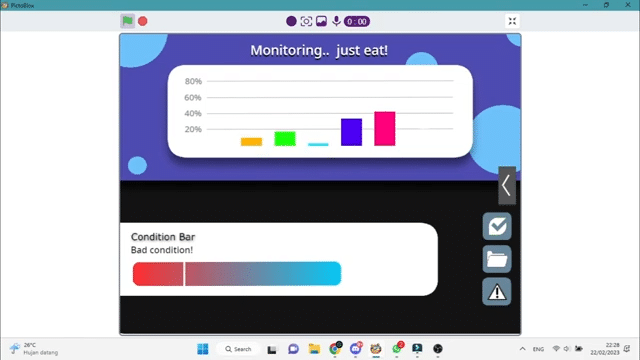Image resolution: width=640 pixels, height=360 pixels.
Task: Collapse the side panel with the left chevron
Action: click(507, 185)
